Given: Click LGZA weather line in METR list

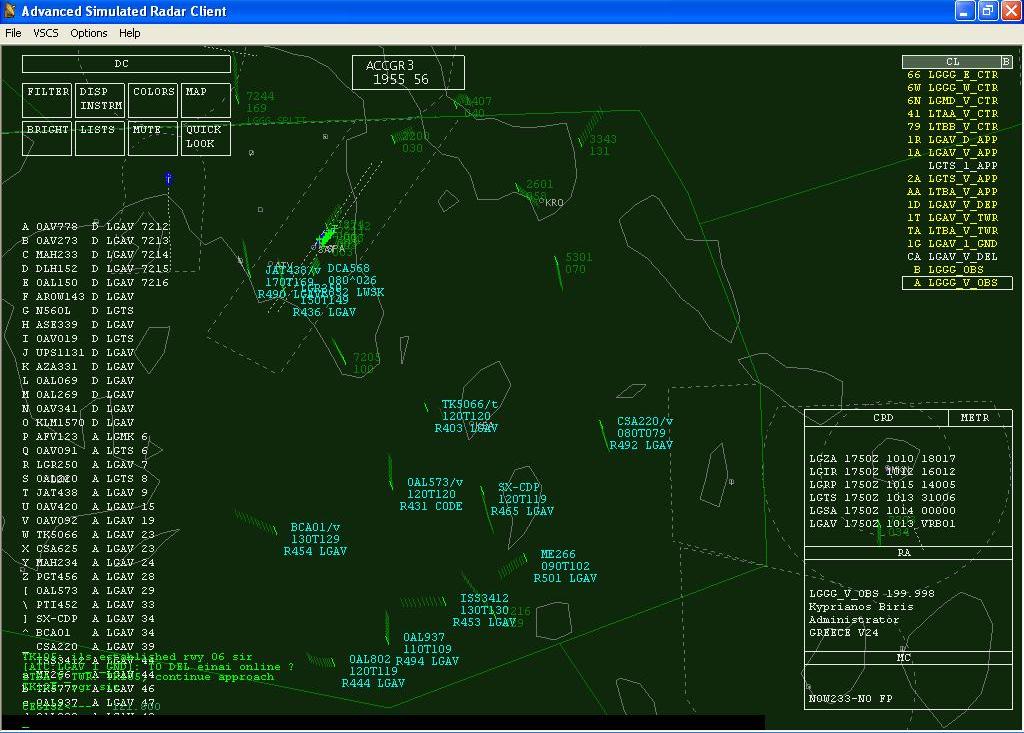Looking at the screenshot, I should click(x=882, y=459).
